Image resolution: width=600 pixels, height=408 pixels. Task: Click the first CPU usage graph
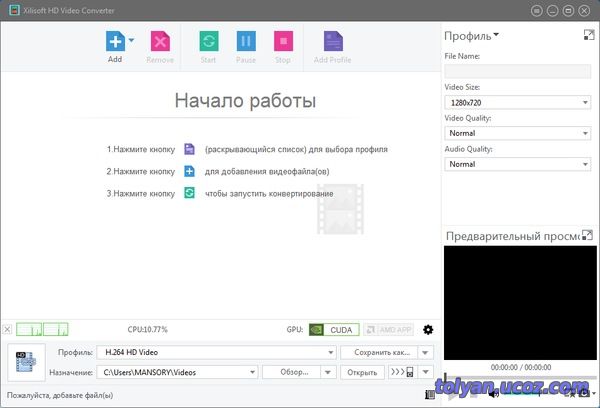[29, 329]
